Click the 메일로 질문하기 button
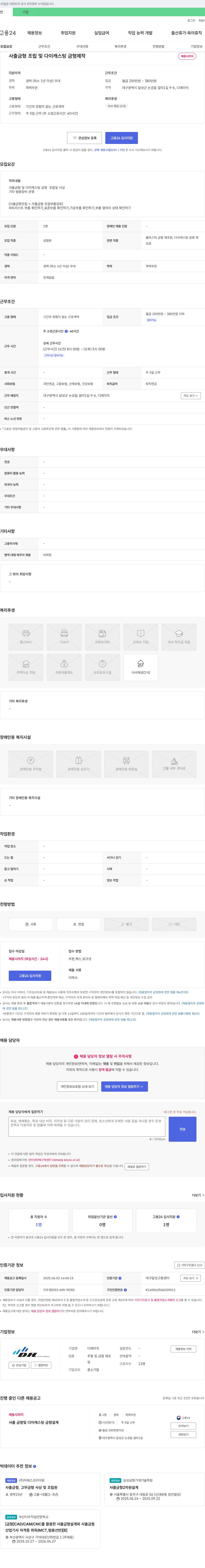 [x=137, y=1167]
